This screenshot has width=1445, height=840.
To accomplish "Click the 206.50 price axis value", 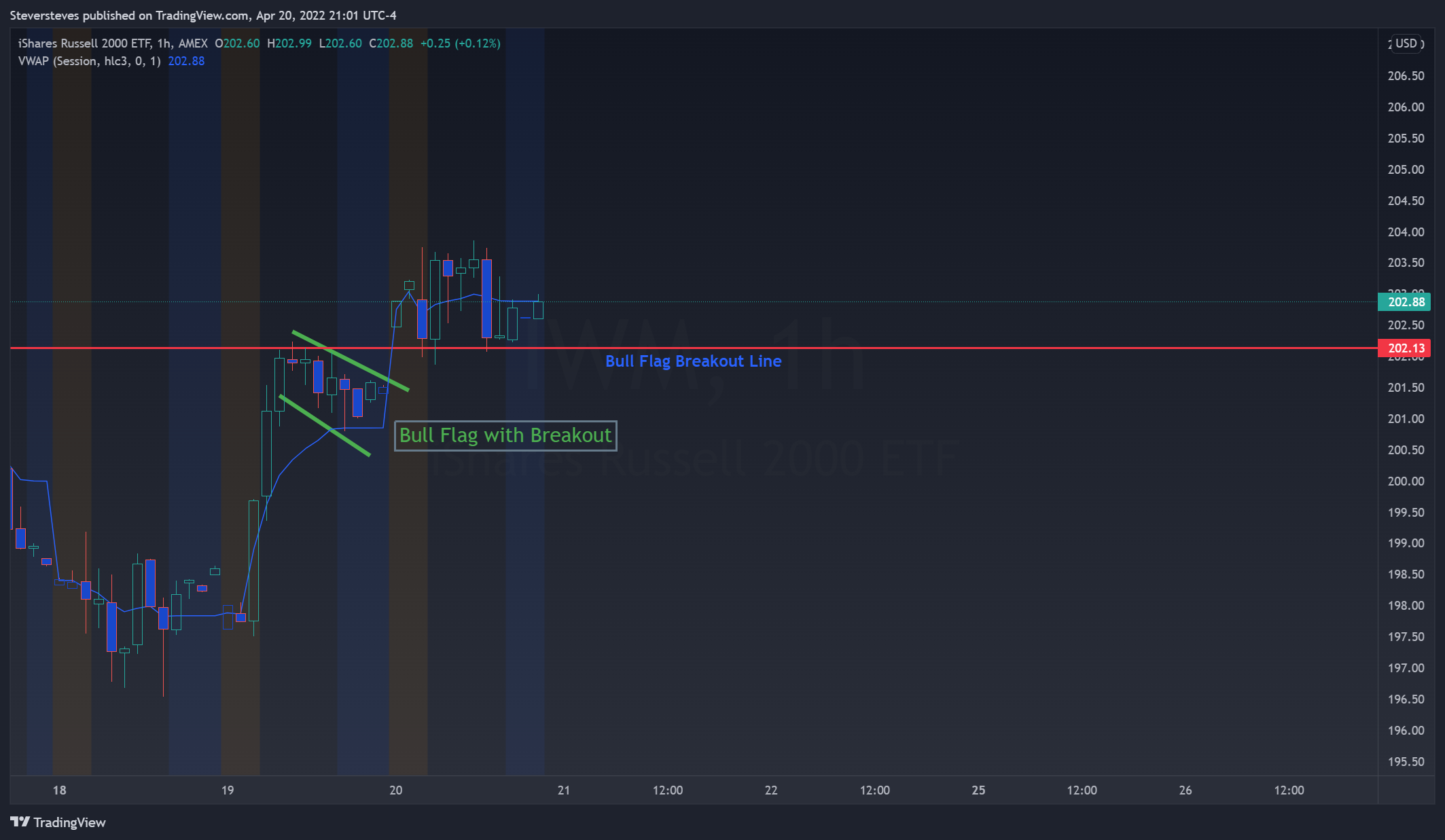I will point(1406,76).
